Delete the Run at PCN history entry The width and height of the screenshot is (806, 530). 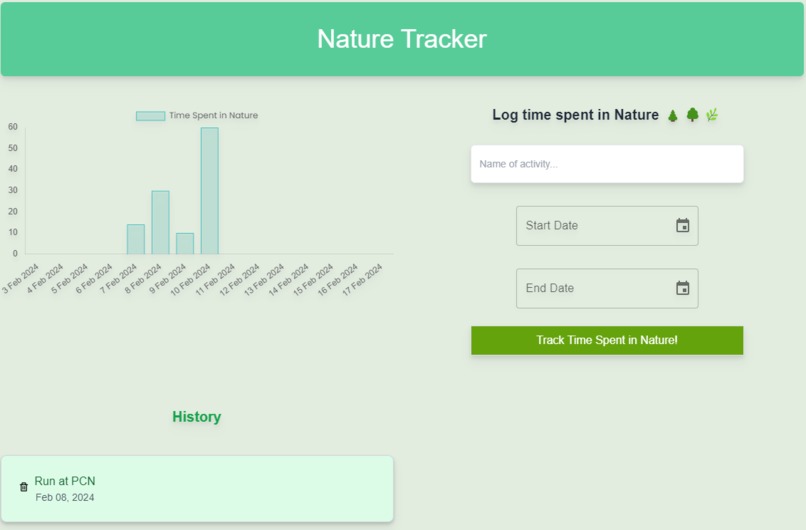24,487
